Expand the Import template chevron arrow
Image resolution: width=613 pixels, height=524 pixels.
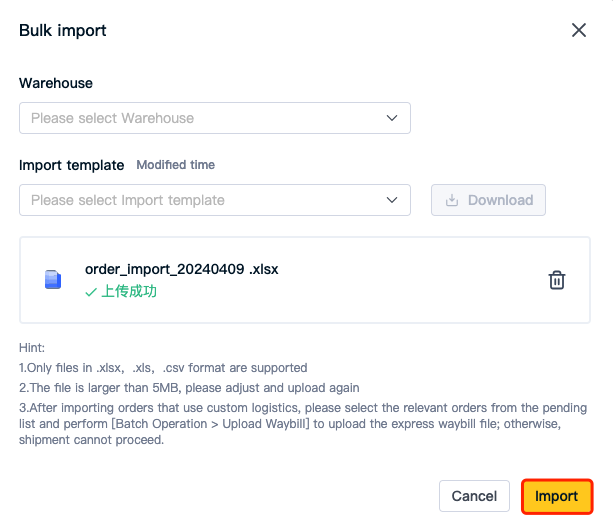click(392, 200)
